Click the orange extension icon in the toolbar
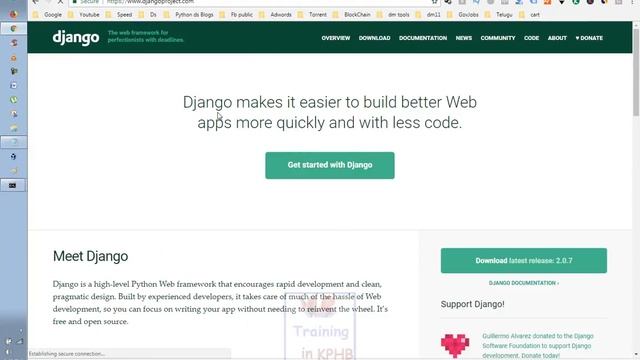This screenshot has height=360, width=640. tap(547, 2)
